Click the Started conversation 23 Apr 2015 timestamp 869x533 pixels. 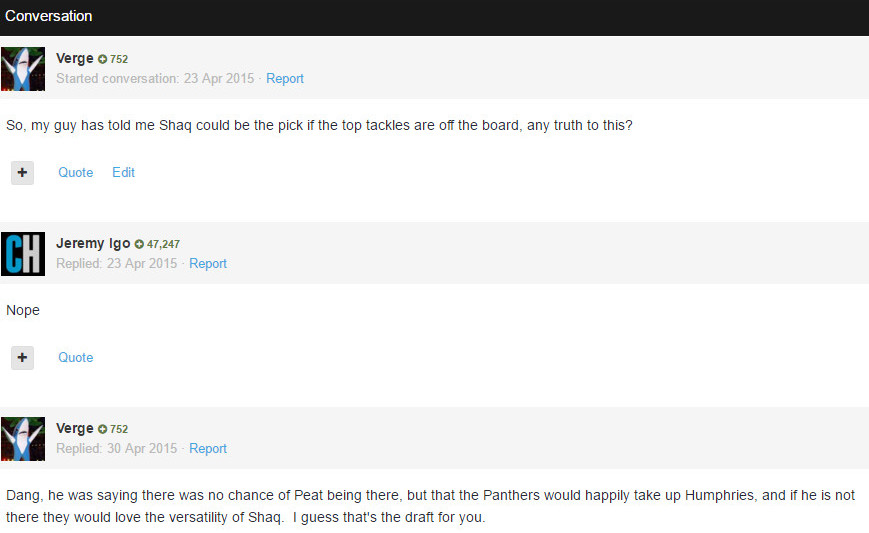[x=155, y=79]
